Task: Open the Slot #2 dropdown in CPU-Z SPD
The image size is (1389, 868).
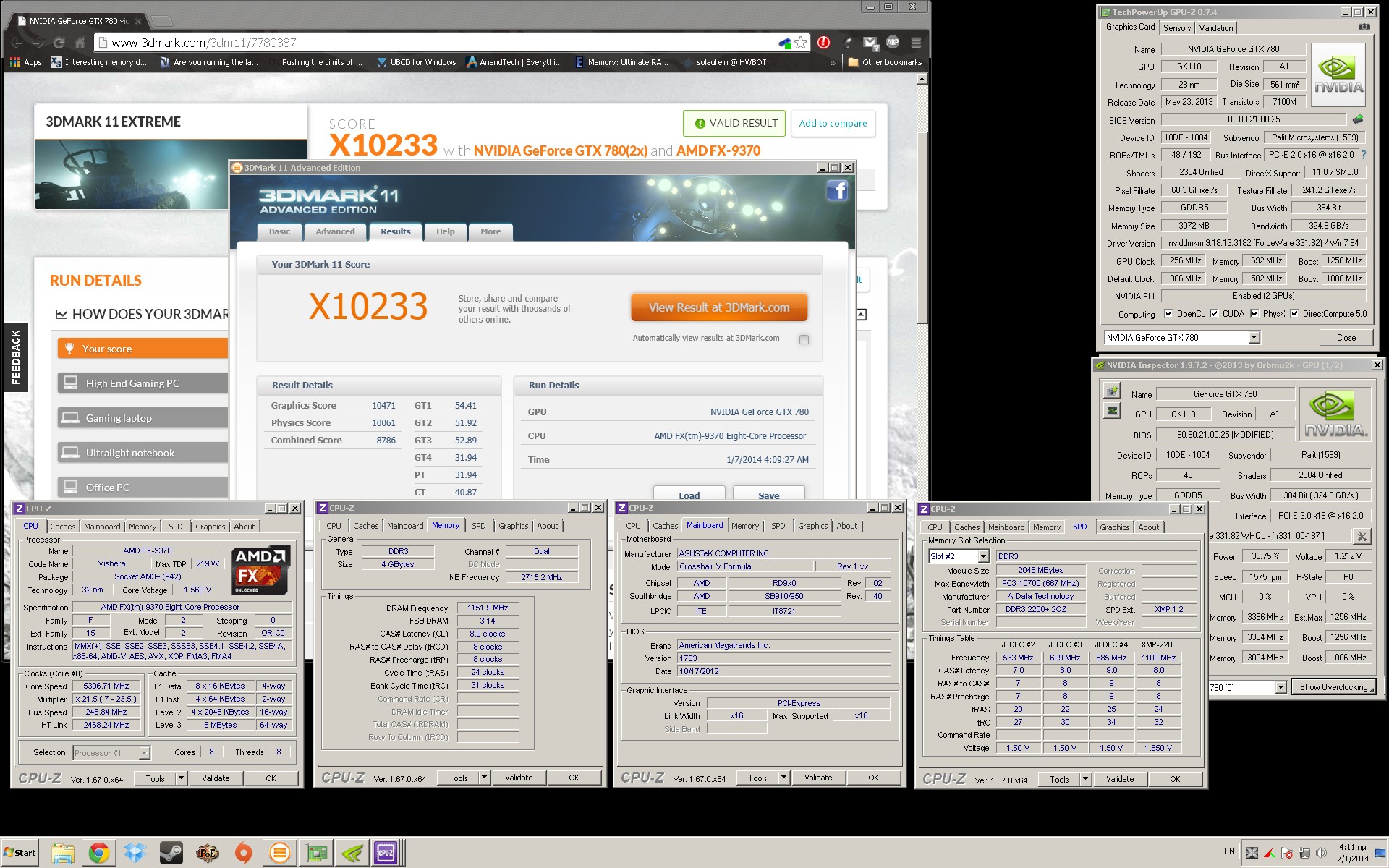Action: (983, 556)
